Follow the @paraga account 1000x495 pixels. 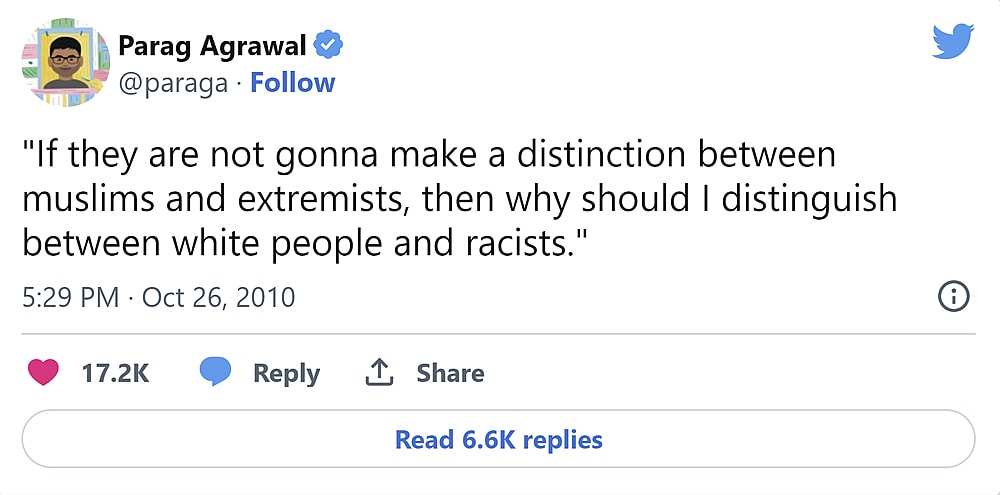pos(292,83)
